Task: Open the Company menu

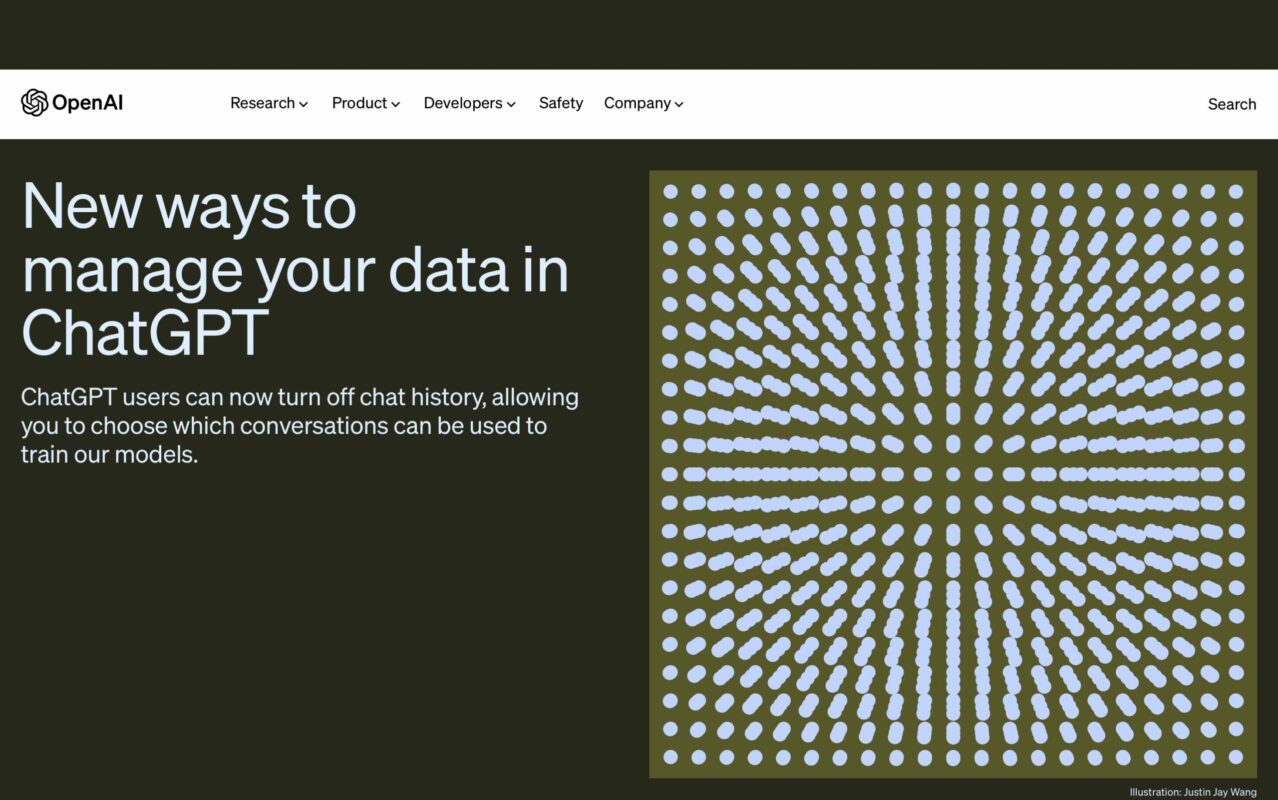Action: coord(644,103)
